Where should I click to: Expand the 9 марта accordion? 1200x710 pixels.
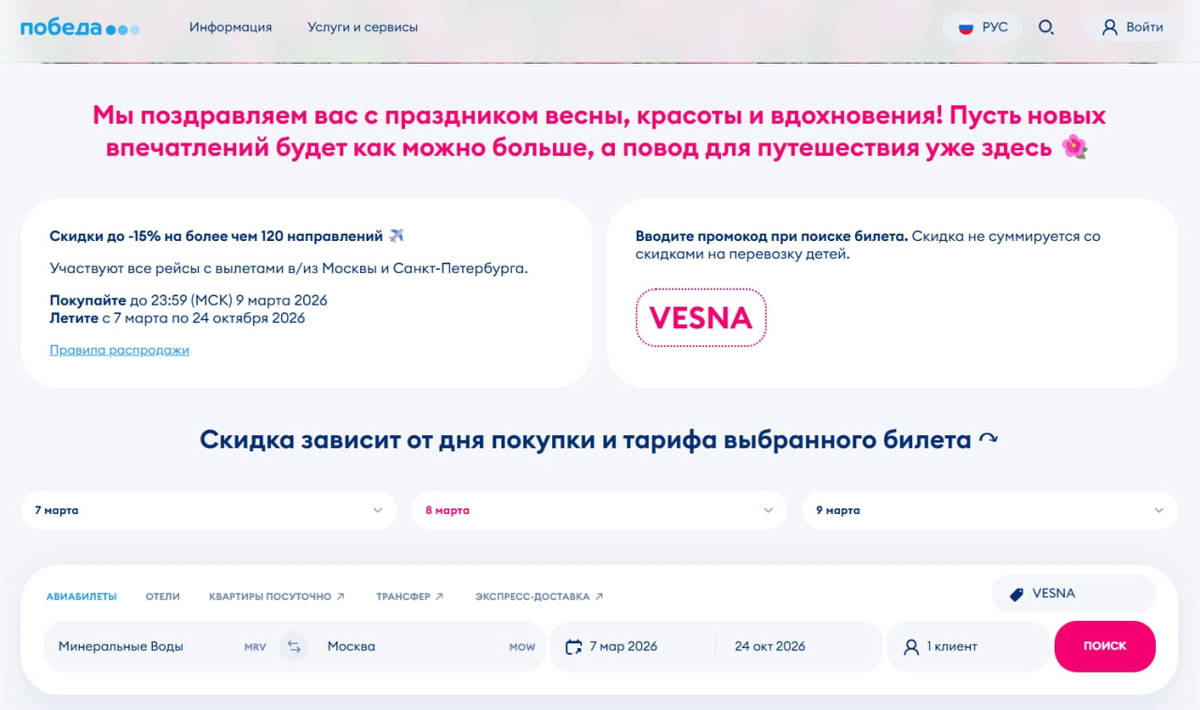(x=990, y=510)
